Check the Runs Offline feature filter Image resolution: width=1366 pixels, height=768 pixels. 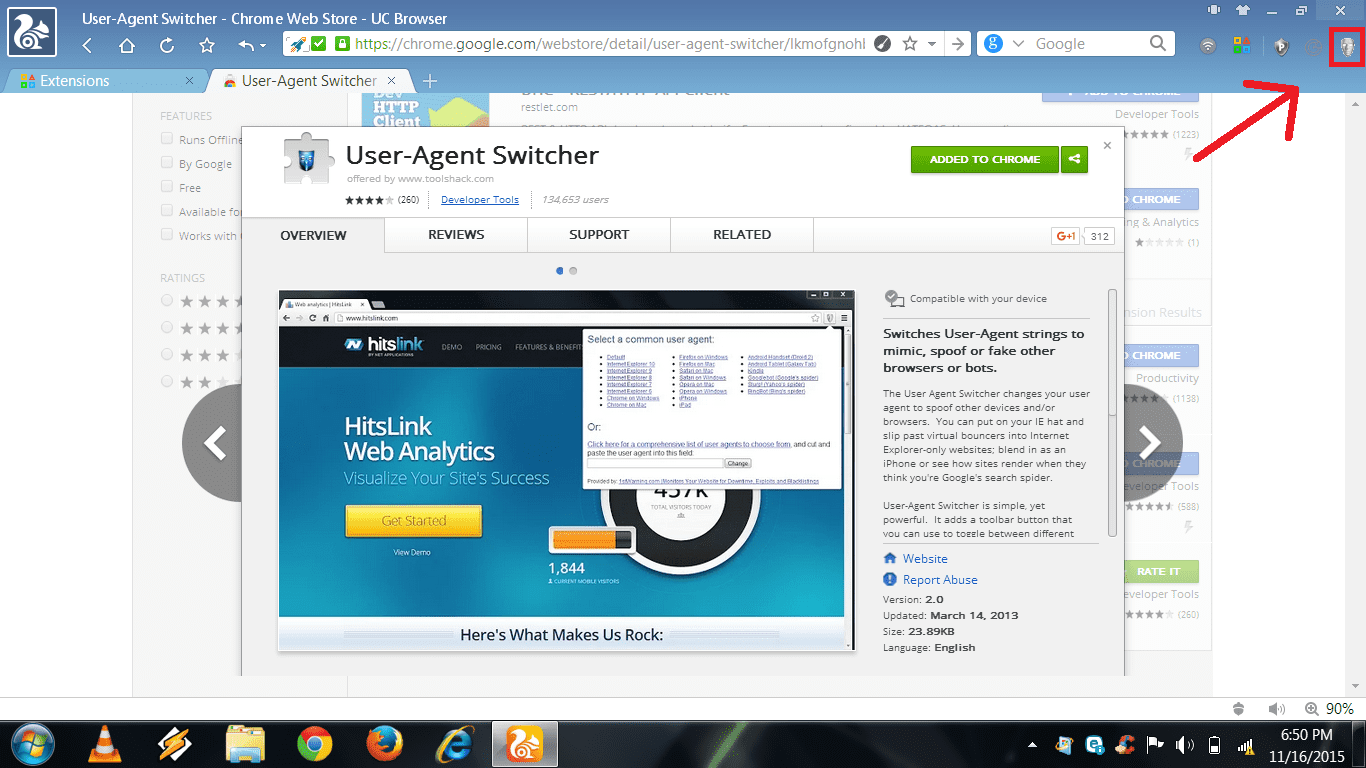[167, 140]
